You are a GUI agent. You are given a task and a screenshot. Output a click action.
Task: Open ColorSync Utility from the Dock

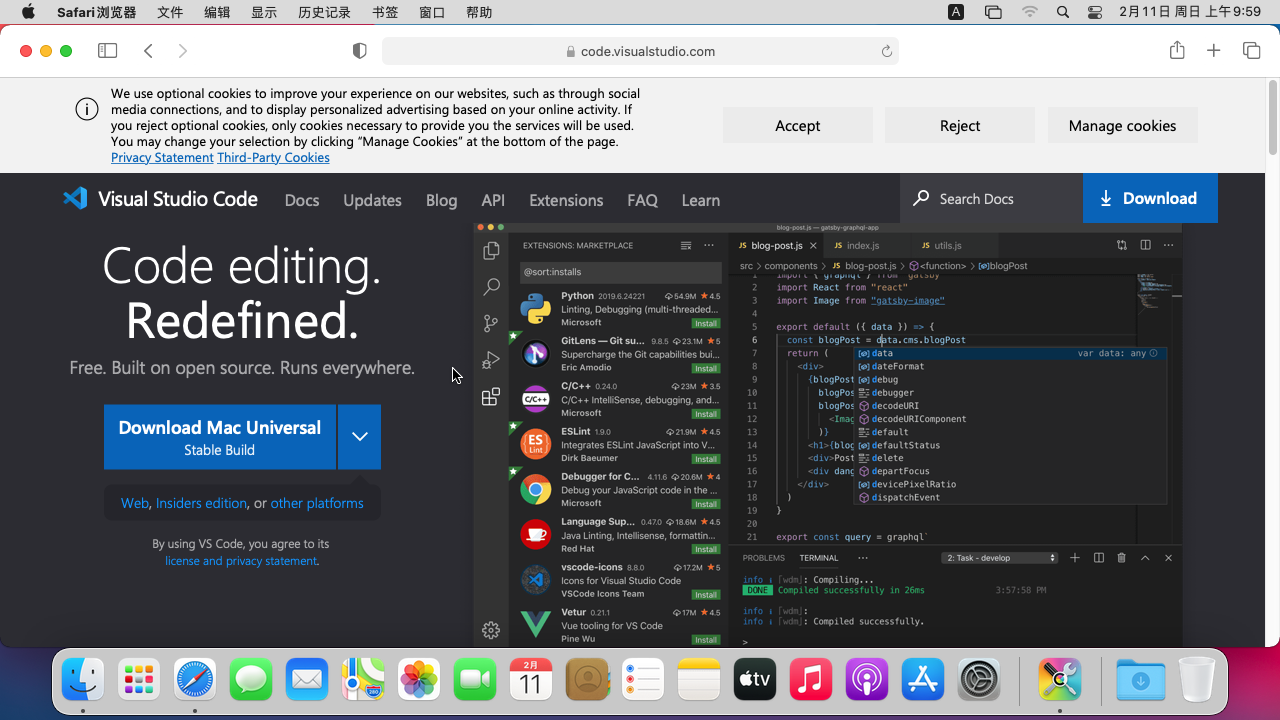(1060, 681)
